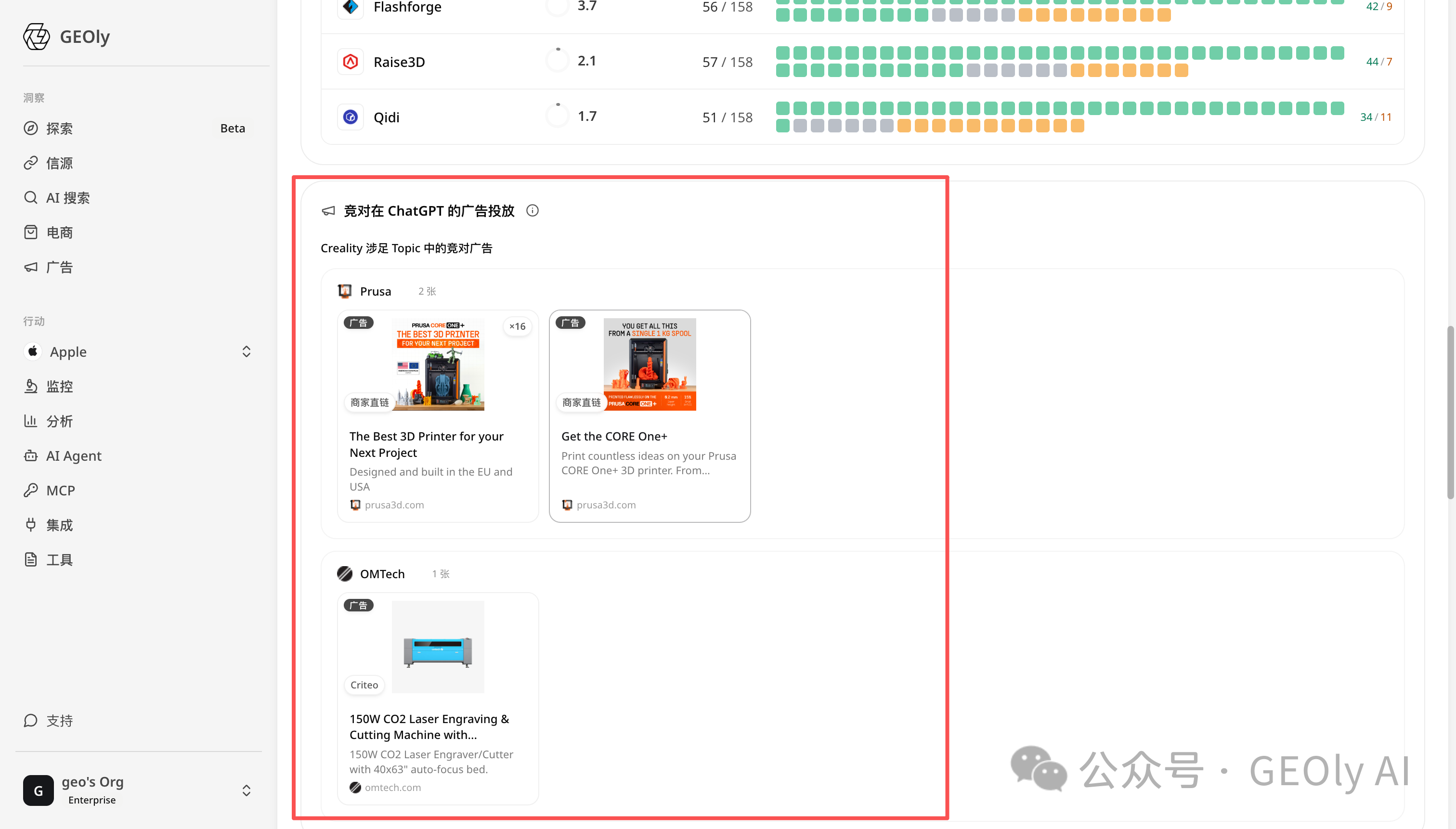Screen dimensions: 1456x829
Task: Open the Prusa single spool ad image
Action: [x=650, y=364]
